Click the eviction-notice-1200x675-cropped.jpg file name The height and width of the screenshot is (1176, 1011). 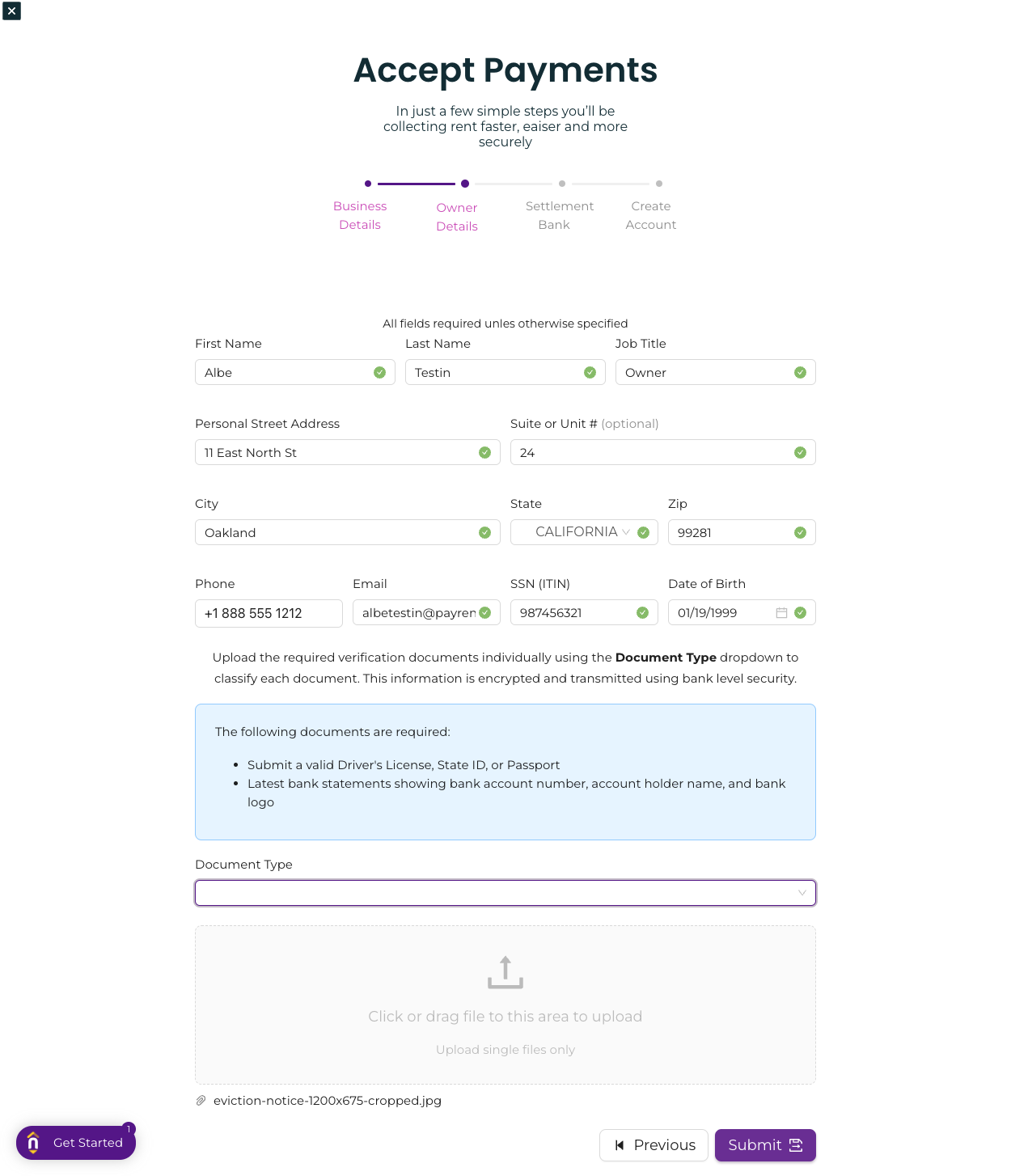coord(328,1101)
